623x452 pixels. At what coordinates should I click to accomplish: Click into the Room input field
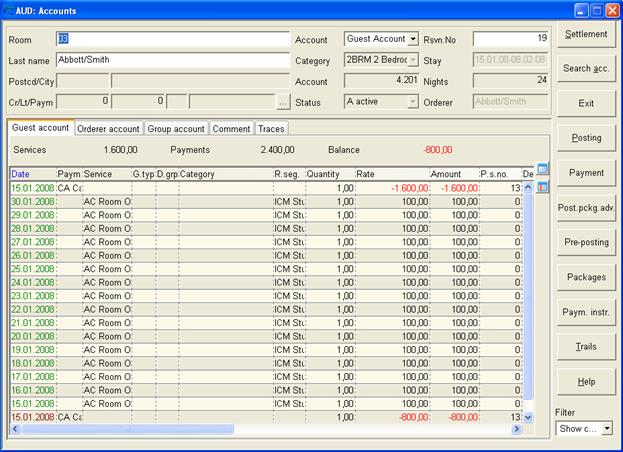pos(173,39)
